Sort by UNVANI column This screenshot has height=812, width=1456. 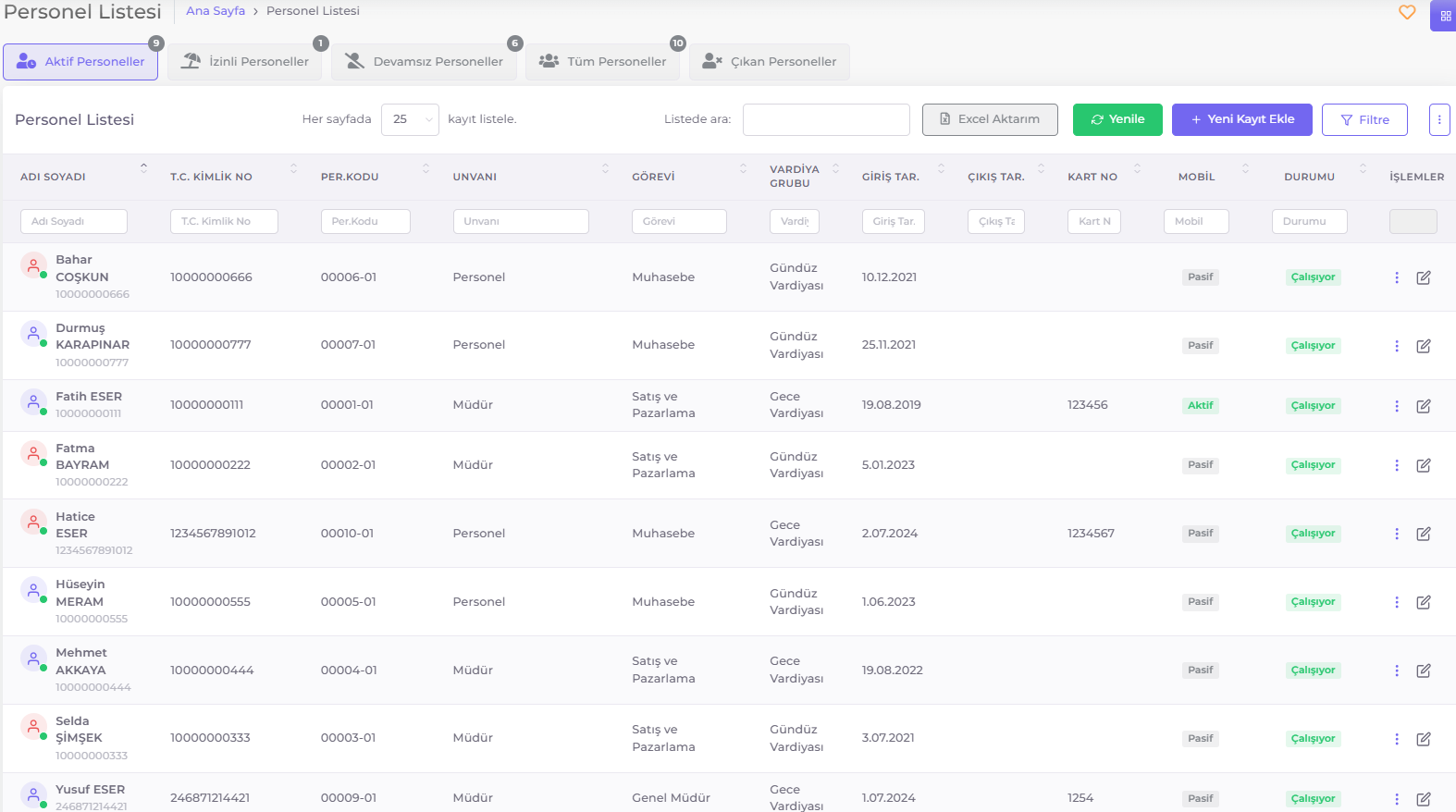[605, 168]
